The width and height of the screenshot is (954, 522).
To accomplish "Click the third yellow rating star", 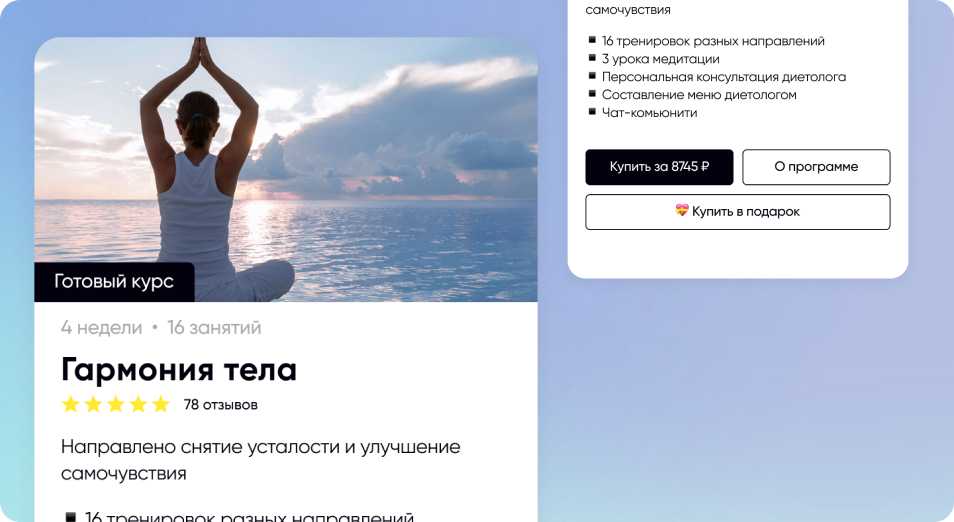I will point(116,404).
